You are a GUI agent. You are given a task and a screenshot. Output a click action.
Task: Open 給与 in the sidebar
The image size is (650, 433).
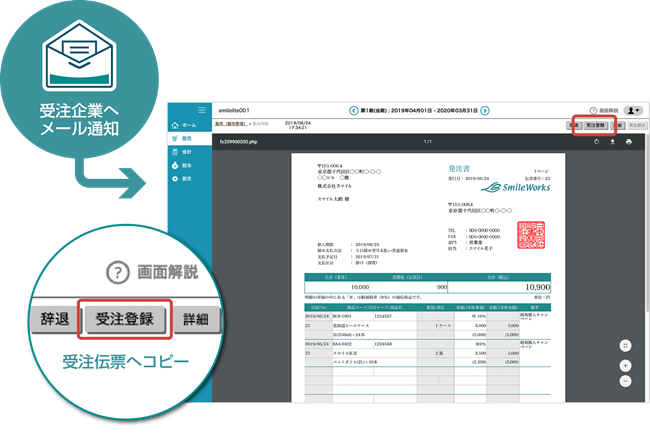187,164
